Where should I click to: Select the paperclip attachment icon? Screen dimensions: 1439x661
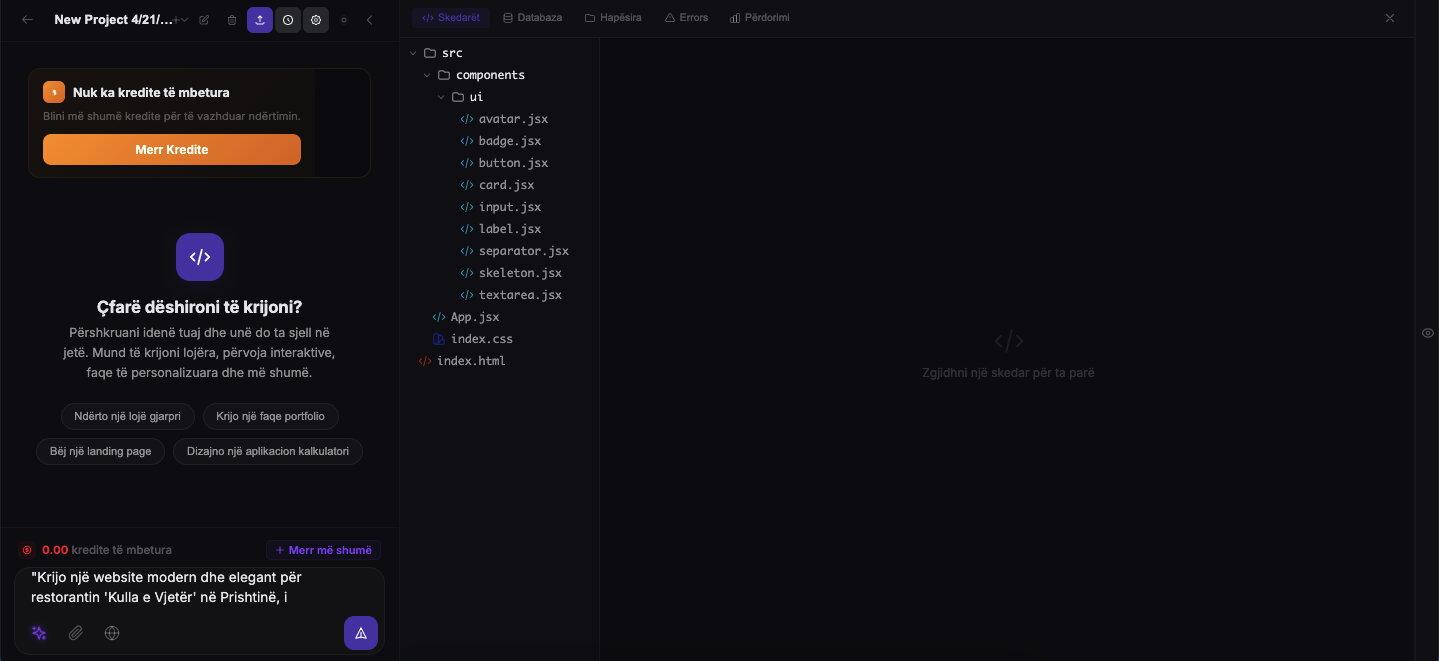(x=75, y=633)
